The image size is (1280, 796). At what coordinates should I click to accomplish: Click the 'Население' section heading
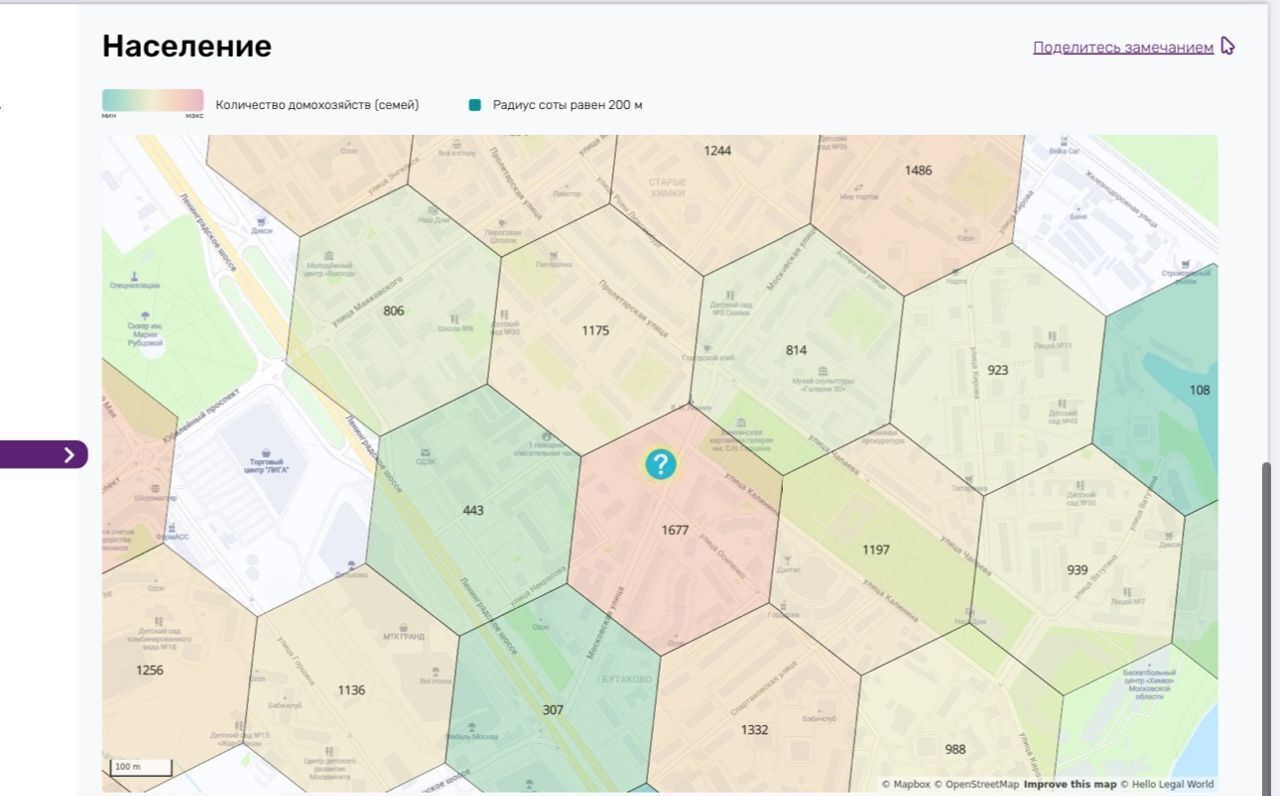click(187, 46)
